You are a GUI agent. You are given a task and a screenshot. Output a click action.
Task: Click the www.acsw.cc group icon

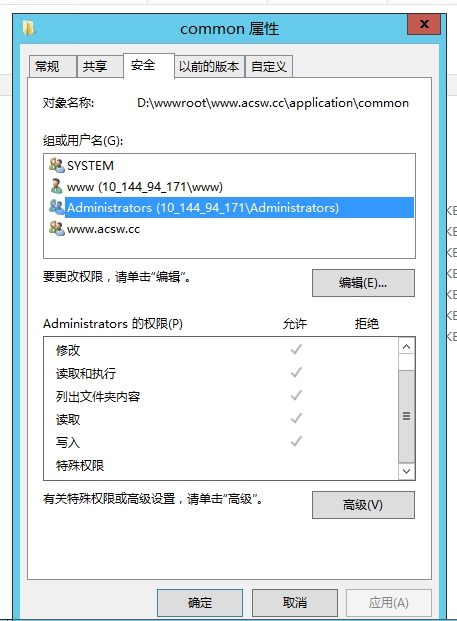pyautogui.click(x=57, y=229)
